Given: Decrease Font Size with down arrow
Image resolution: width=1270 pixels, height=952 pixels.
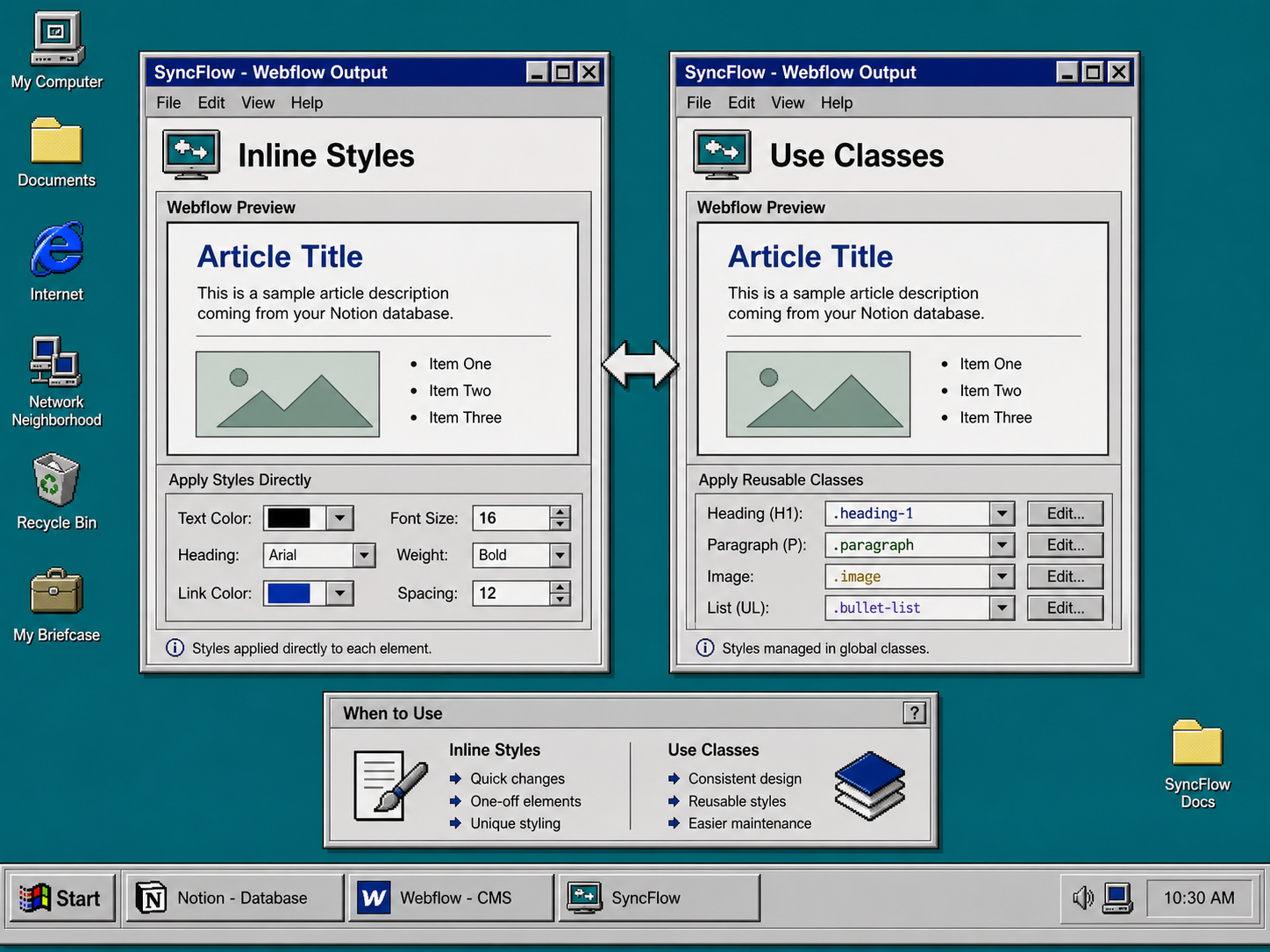Looking at the screenshot, I should click(560, 524).
